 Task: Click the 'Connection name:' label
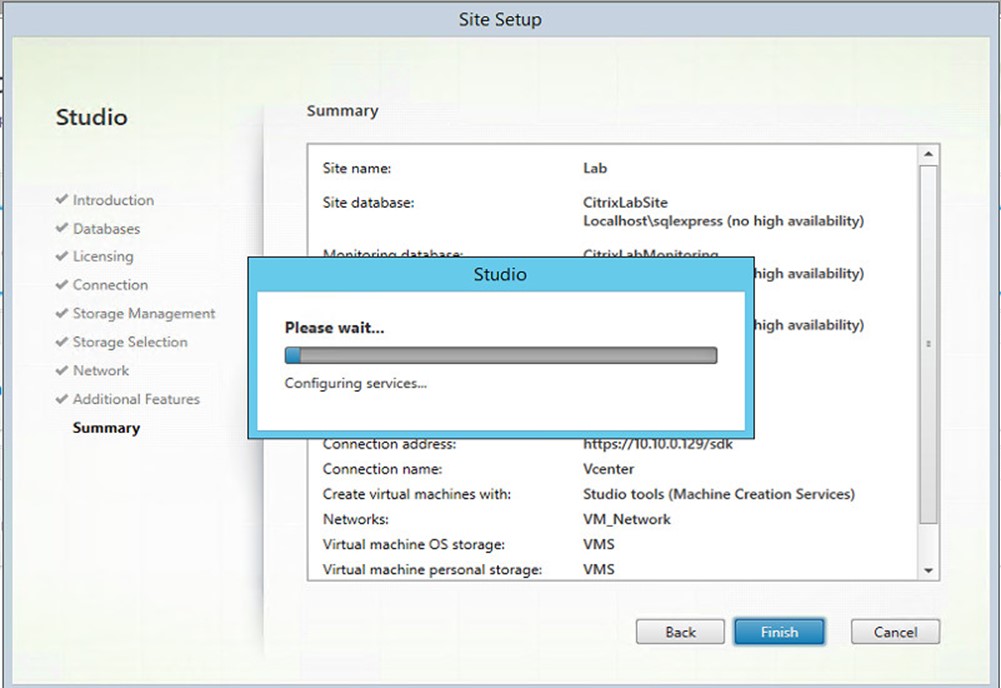point(382,469)
